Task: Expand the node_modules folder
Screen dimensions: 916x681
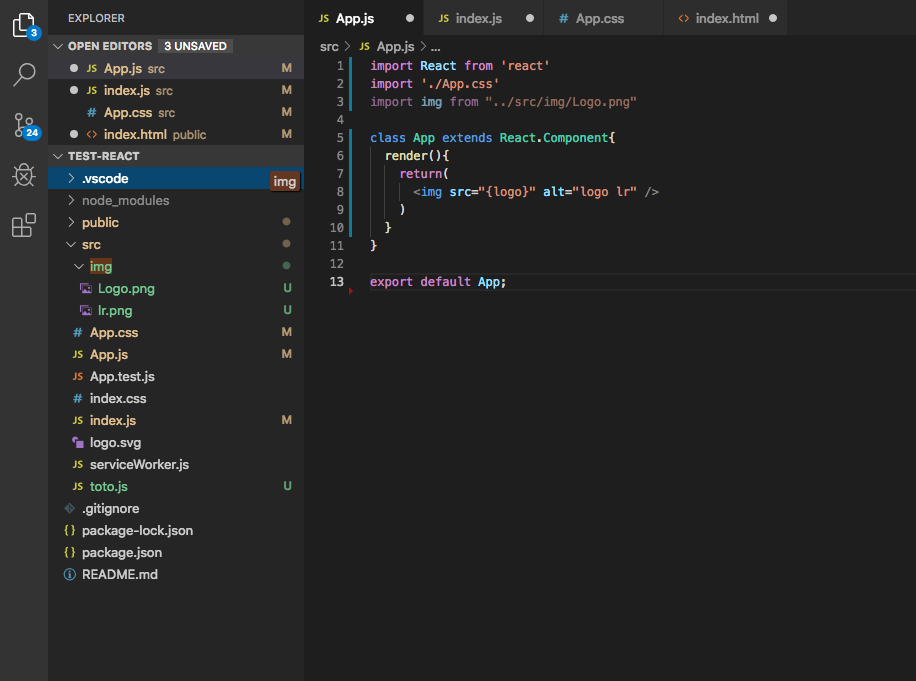Action: pos(71,200)
